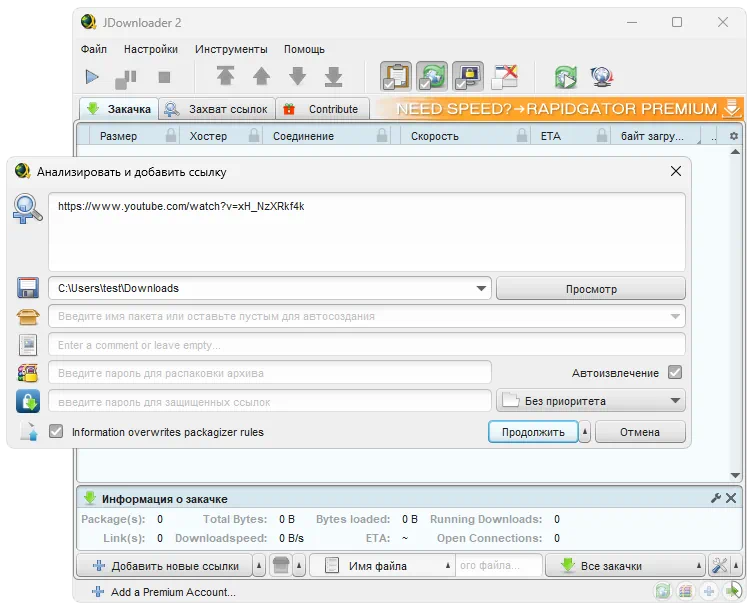Stop all downloads using the stop icon

coord(164,77)
